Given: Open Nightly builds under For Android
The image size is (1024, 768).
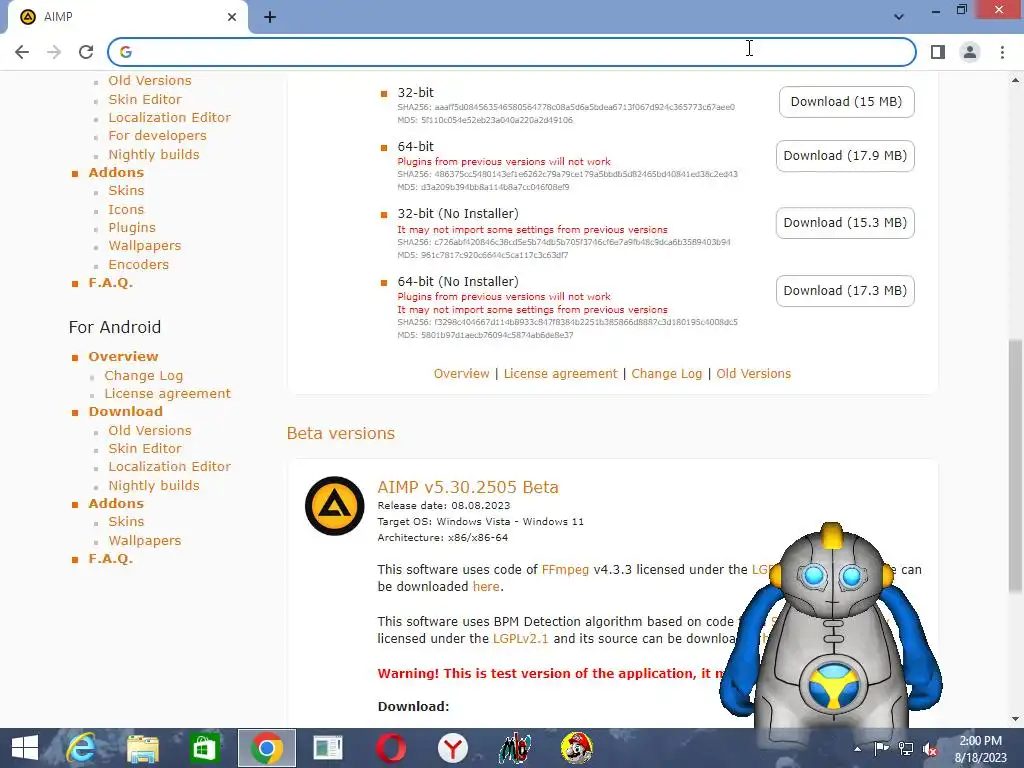Looking at the screenshot, I should click(x=153, y=486).
